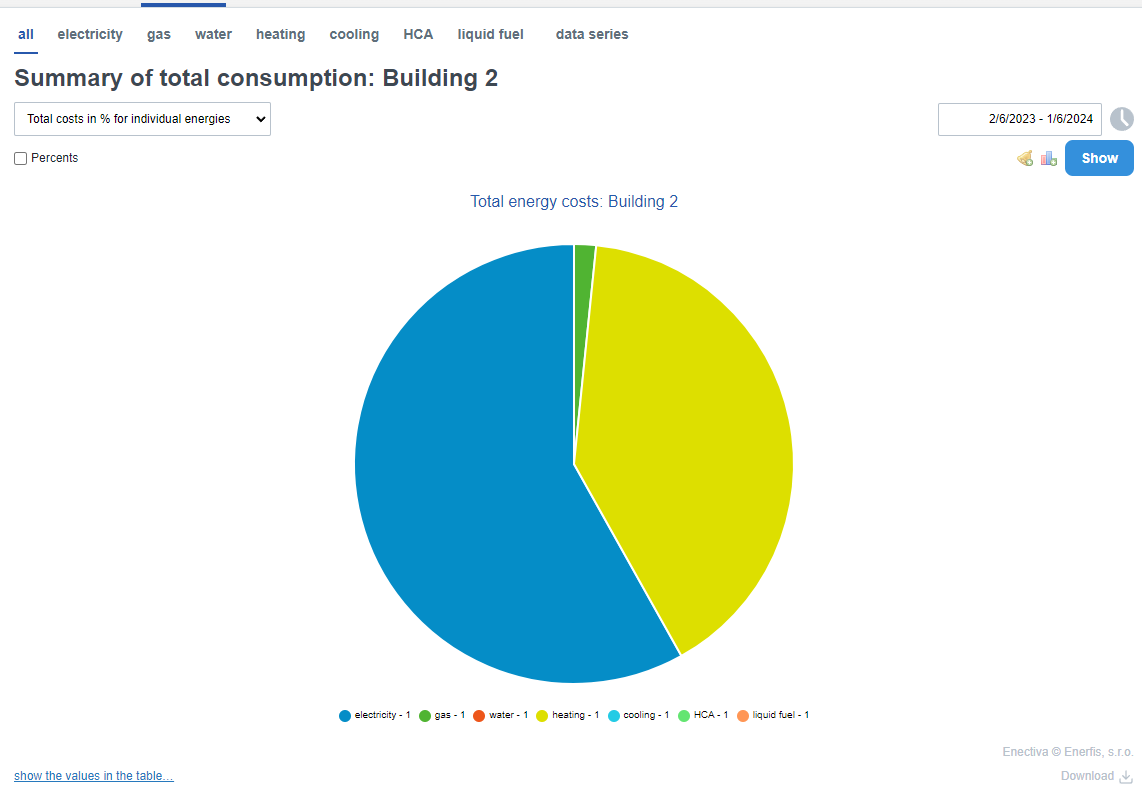Switch to the electricity tab
This screenshot has width=1142, height=793.
tap(90, 34)
